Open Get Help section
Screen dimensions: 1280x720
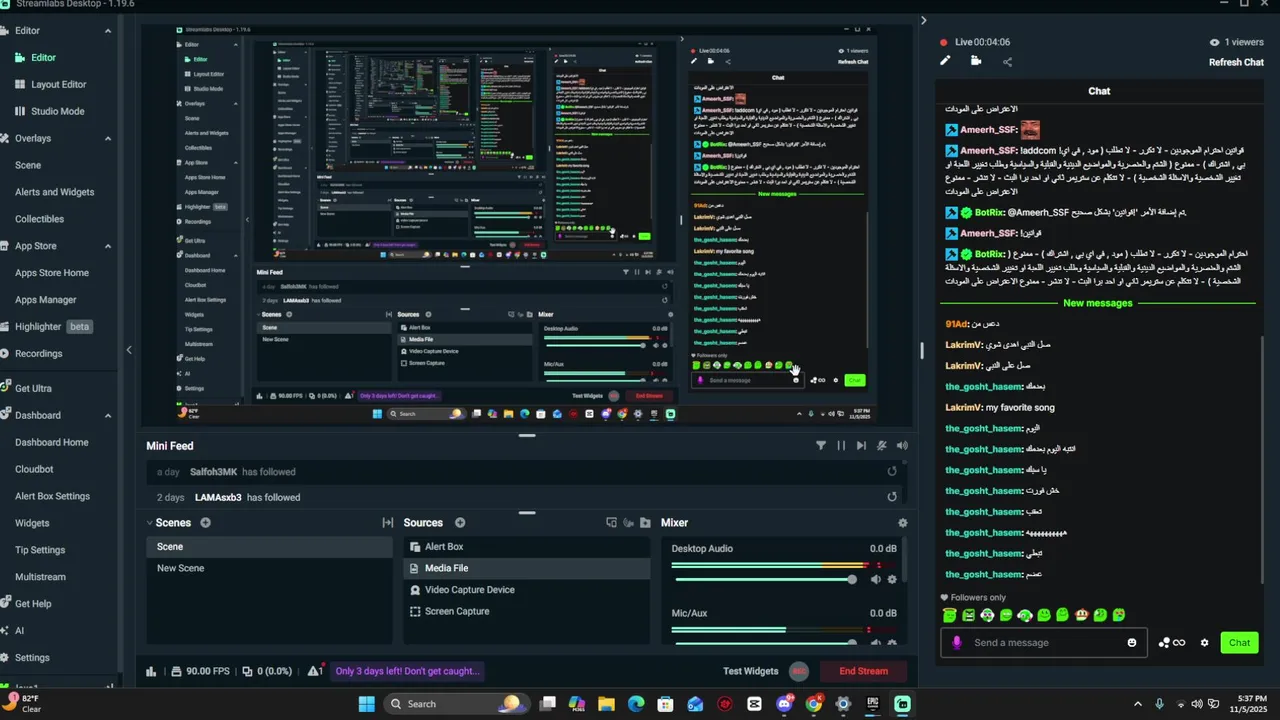click(x=33, y=604)
